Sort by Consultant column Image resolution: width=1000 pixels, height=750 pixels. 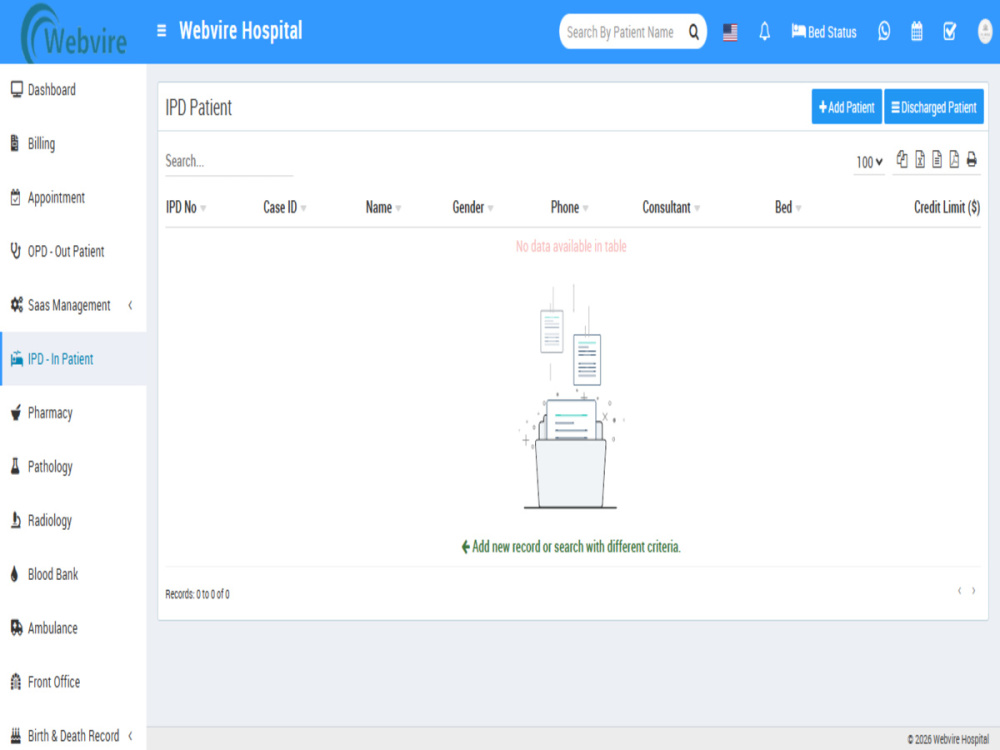tap(671, 207)
